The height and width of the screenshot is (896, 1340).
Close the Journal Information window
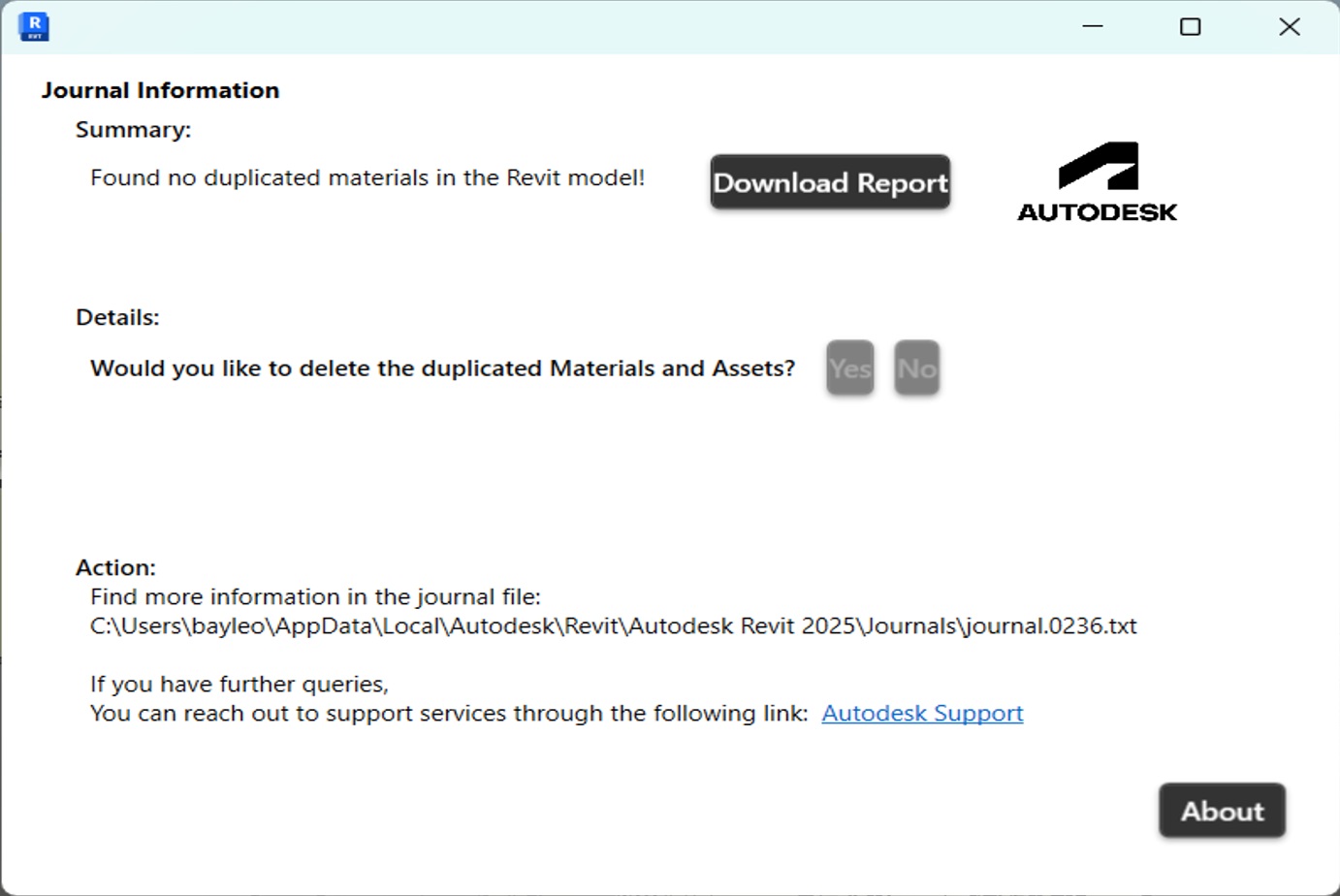click(x=1289, y=26)
